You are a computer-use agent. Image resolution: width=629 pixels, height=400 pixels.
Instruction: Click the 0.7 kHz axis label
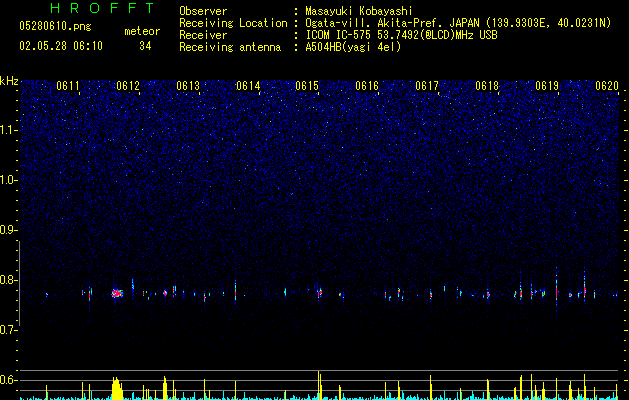(x=9, y=330)
